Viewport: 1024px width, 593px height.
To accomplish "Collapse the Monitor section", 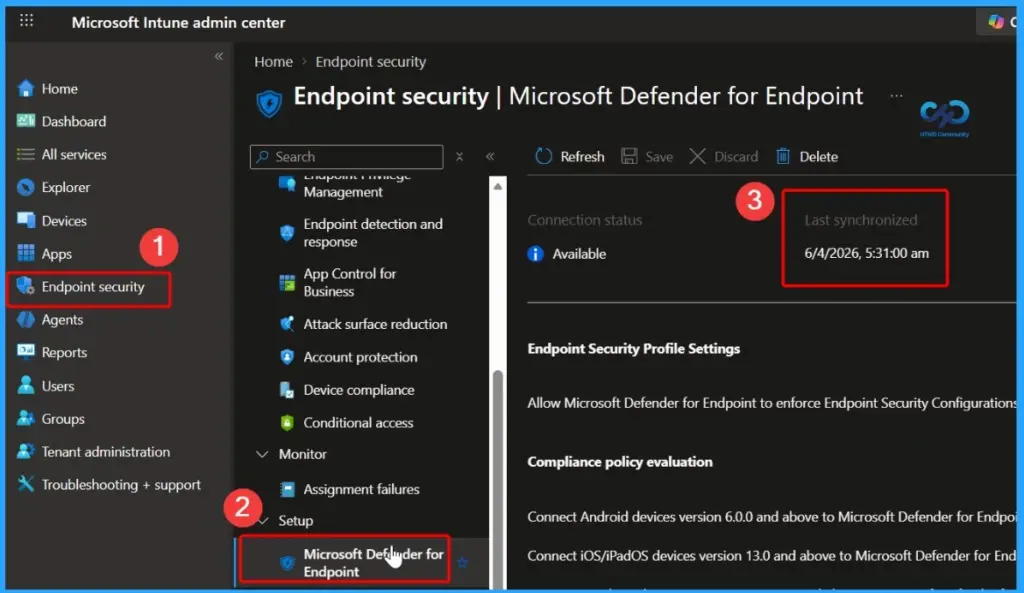I will (264, 454).
